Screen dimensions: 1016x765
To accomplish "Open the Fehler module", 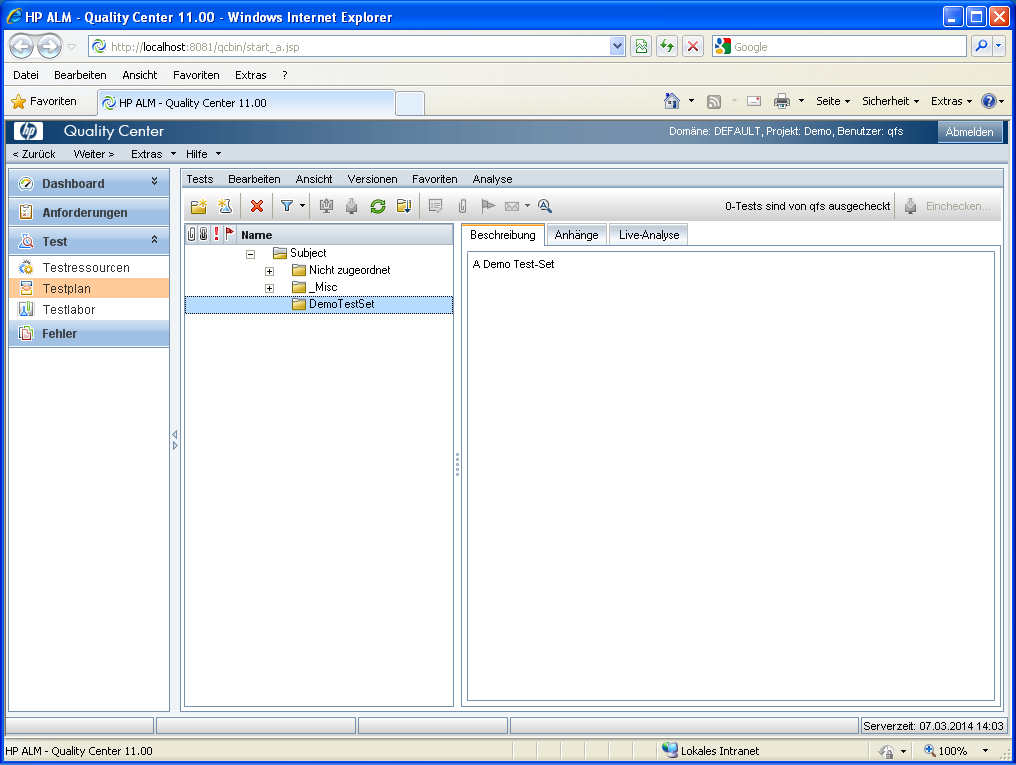I will 89,334.
